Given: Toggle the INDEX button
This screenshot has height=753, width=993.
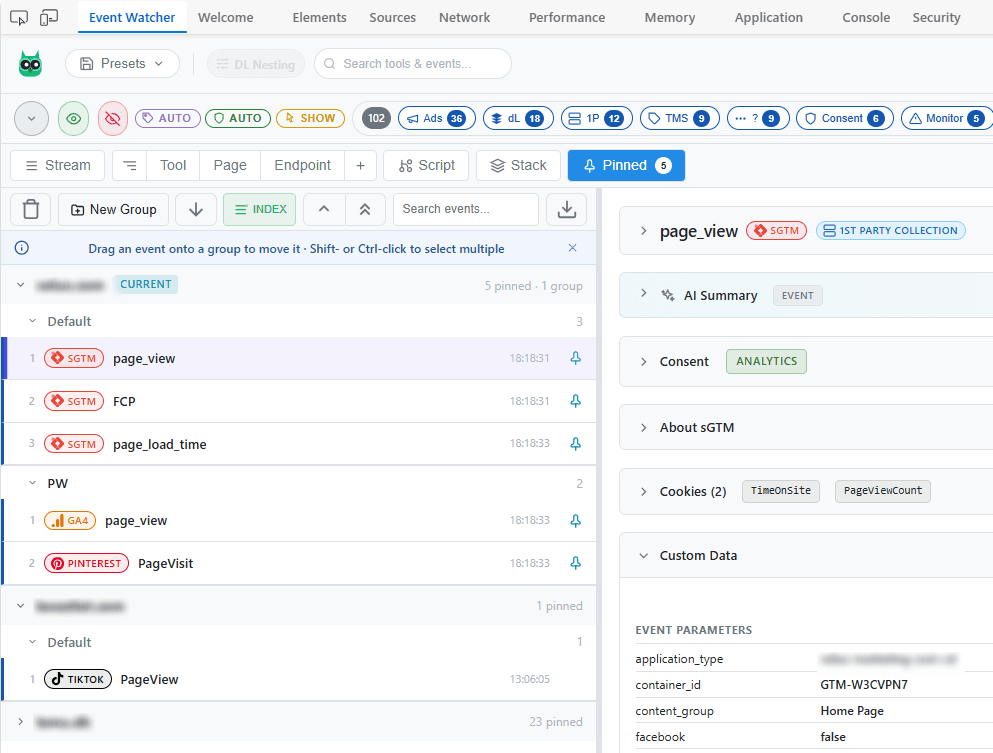Looking at the screenshot, I should pos(260,210).
